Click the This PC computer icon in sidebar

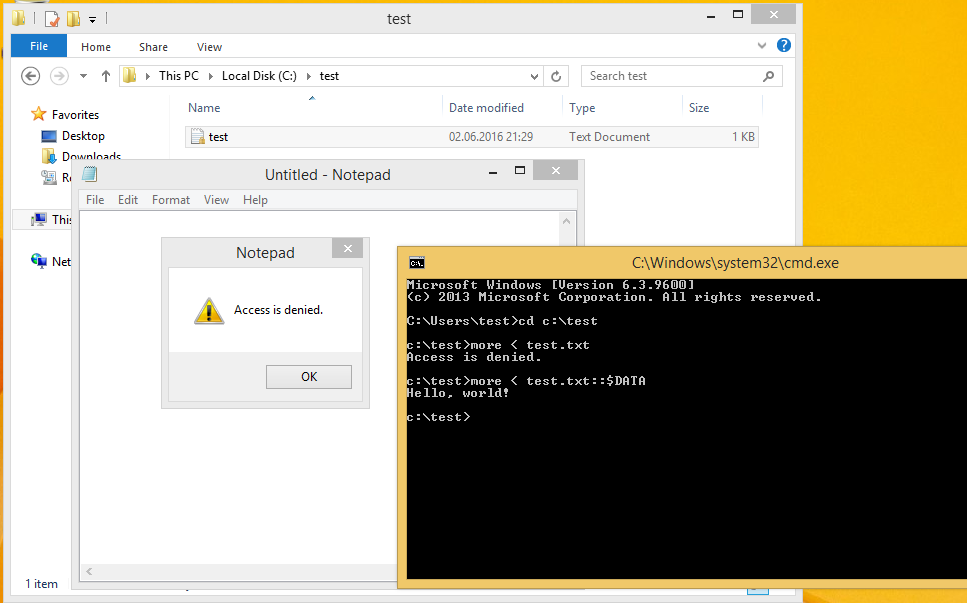tap(39, 219)
